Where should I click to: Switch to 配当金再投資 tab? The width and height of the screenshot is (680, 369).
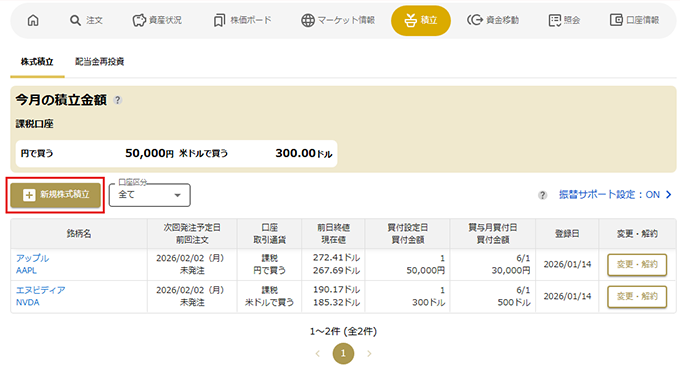(x=100, y=62)
